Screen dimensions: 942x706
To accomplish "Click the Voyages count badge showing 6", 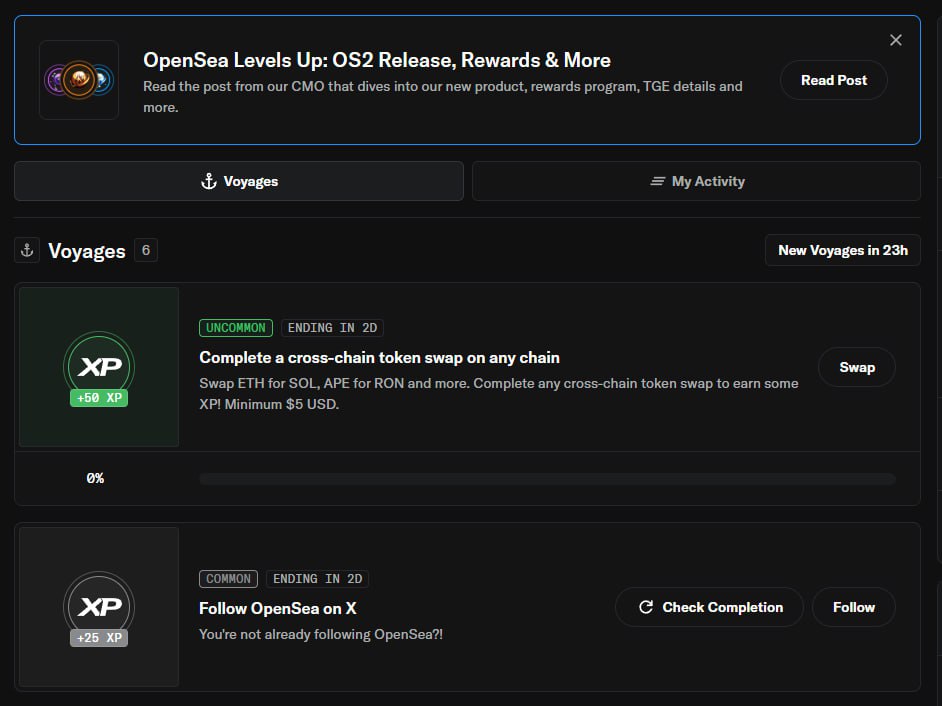I will 145,250.
